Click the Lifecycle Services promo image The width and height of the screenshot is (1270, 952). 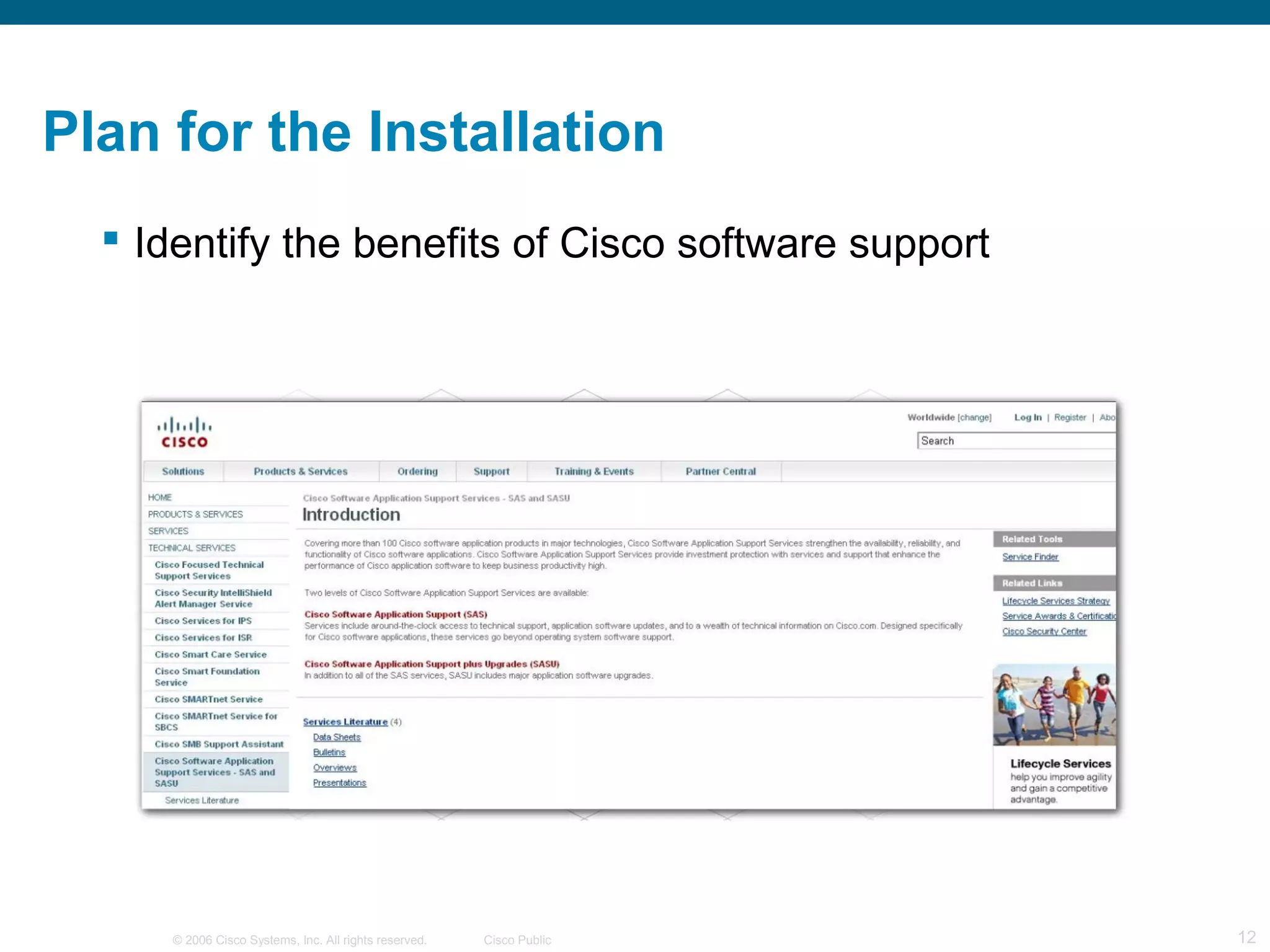coord(1054,705)
